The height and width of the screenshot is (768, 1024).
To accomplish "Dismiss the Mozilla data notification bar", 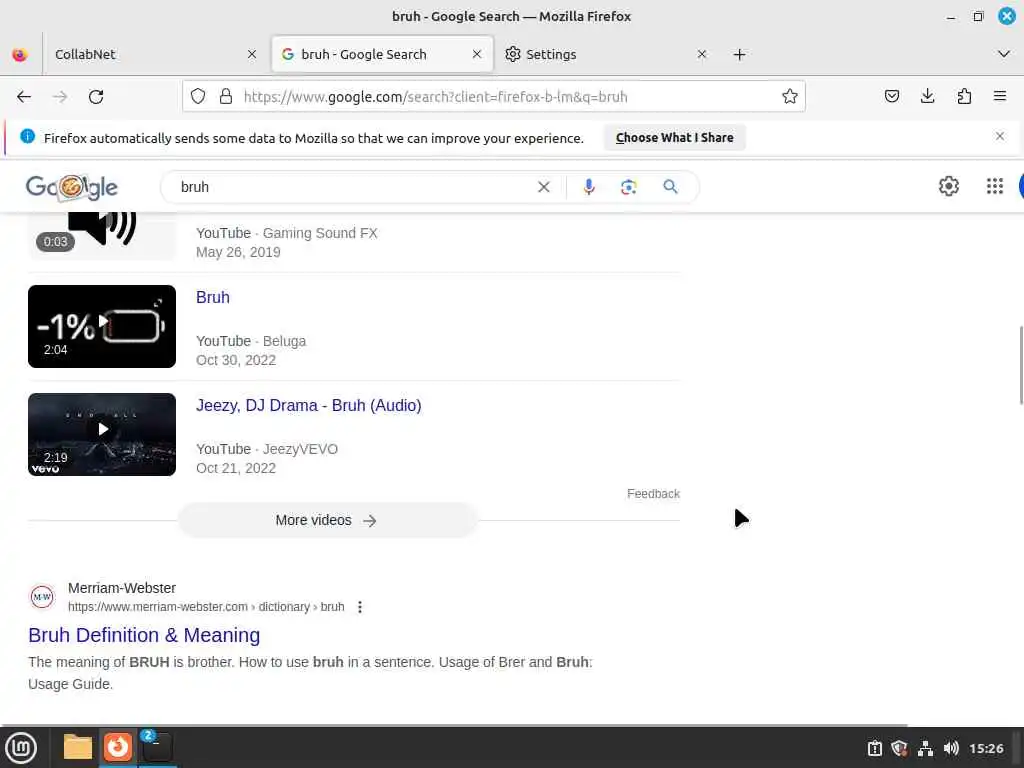I will (x=1000, y=136).
